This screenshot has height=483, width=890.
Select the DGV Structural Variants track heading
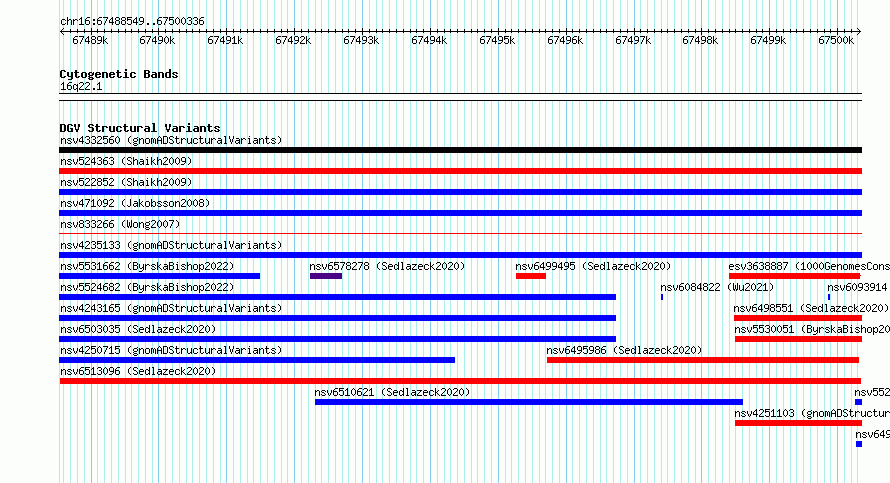click(x=140, y=128)
